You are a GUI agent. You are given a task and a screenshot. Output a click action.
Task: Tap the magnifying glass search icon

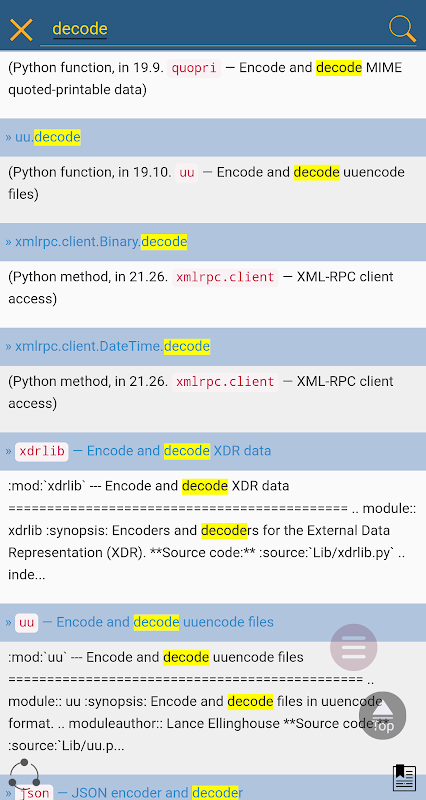click(x=402, y=29)
